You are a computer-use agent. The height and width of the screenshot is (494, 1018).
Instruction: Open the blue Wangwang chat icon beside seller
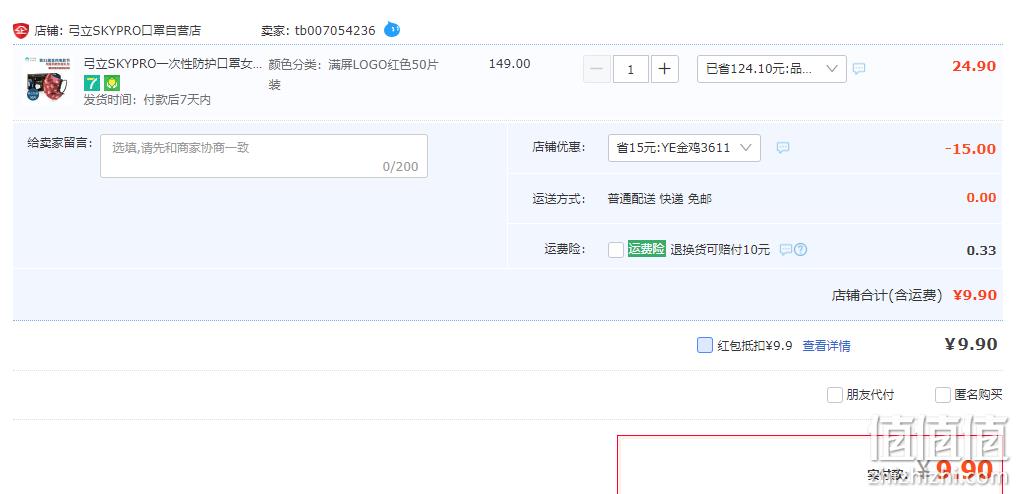392,29
